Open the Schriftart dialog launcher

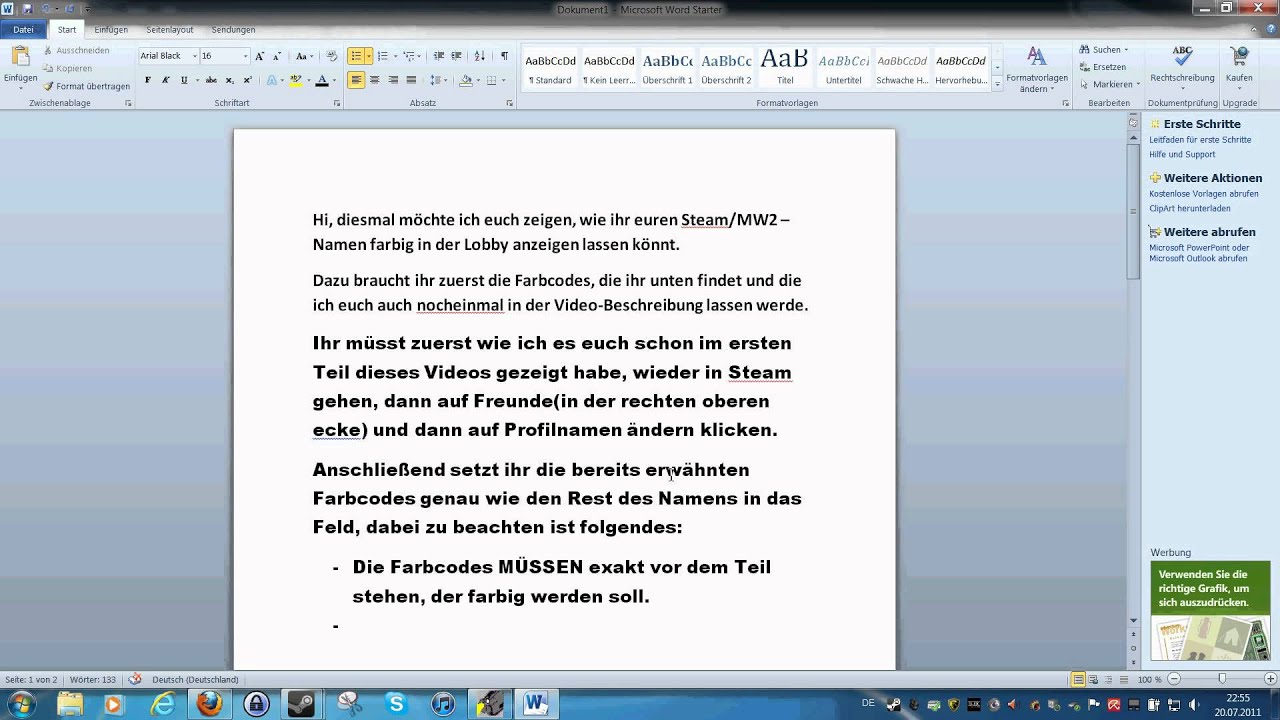(337, 103)
